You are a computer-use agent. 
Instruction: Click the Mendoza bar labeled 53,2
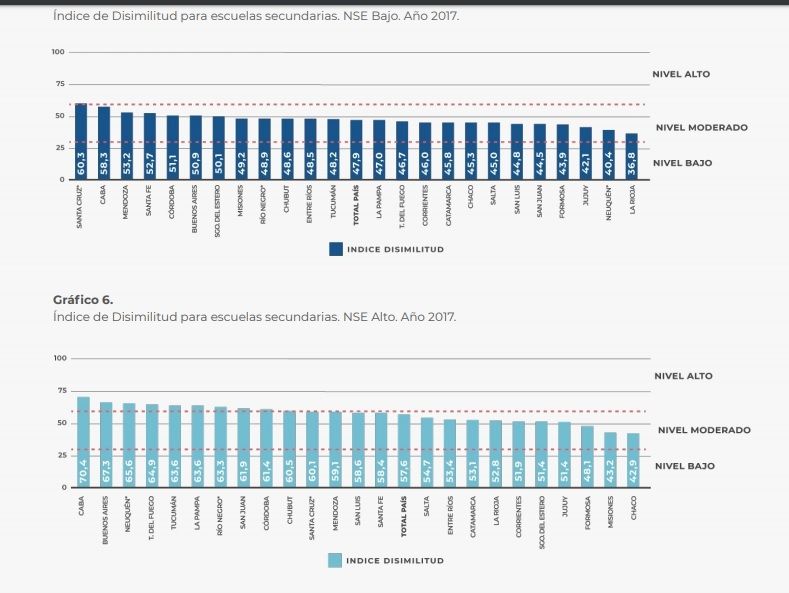(x=127, y=146)
